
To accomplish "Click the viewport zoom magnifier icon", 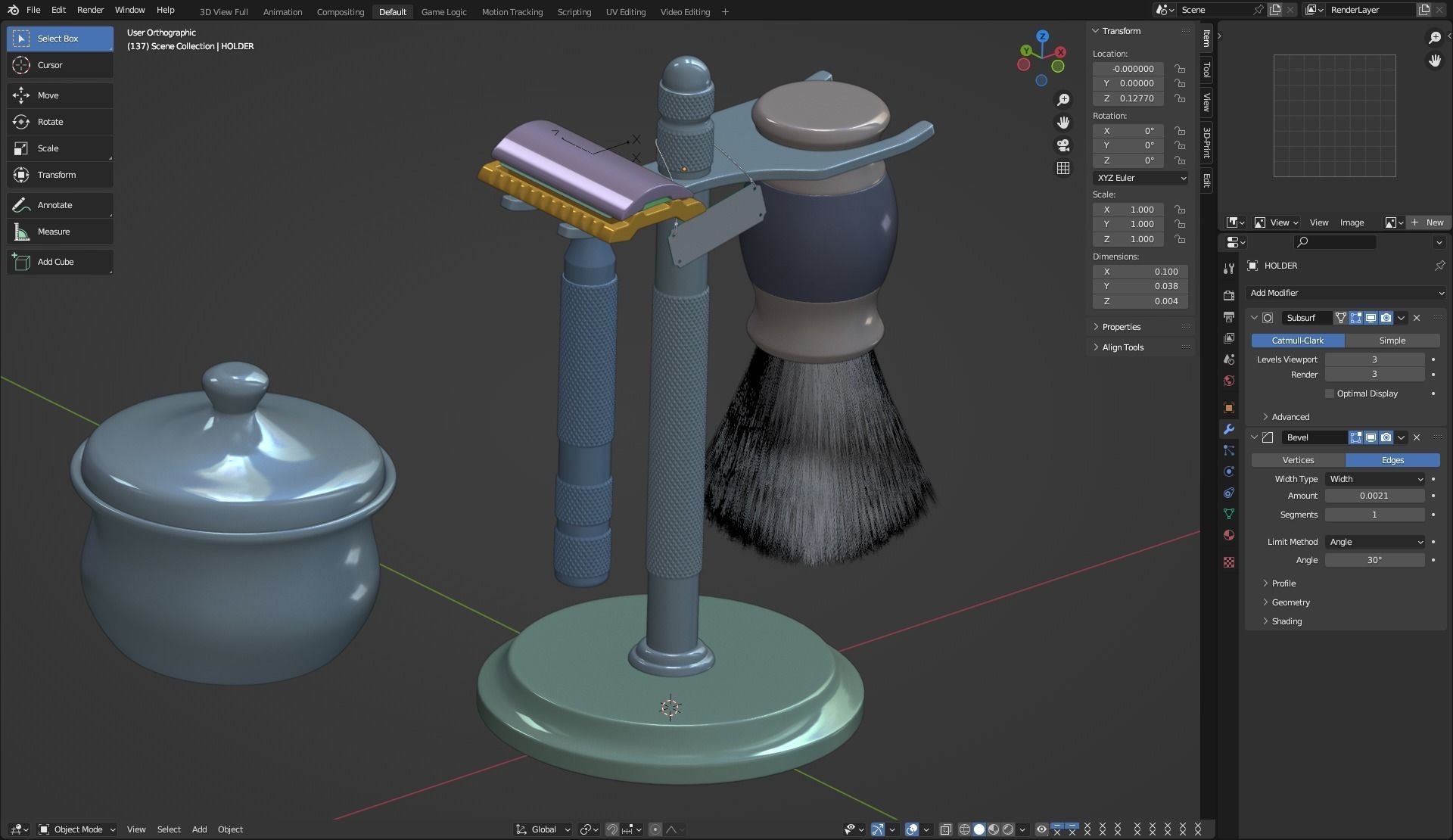I will click(x=1063, y=100).
